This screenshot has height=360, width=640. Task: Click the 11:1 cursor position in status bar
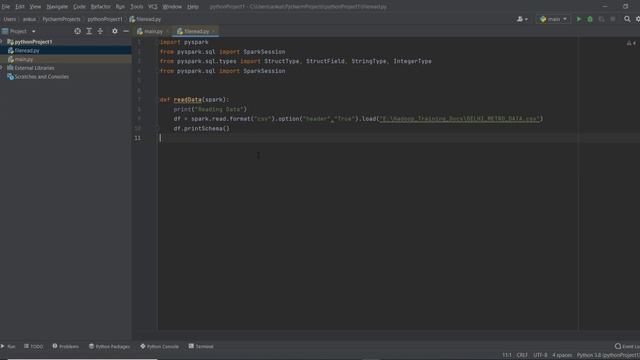coord(507,355)
